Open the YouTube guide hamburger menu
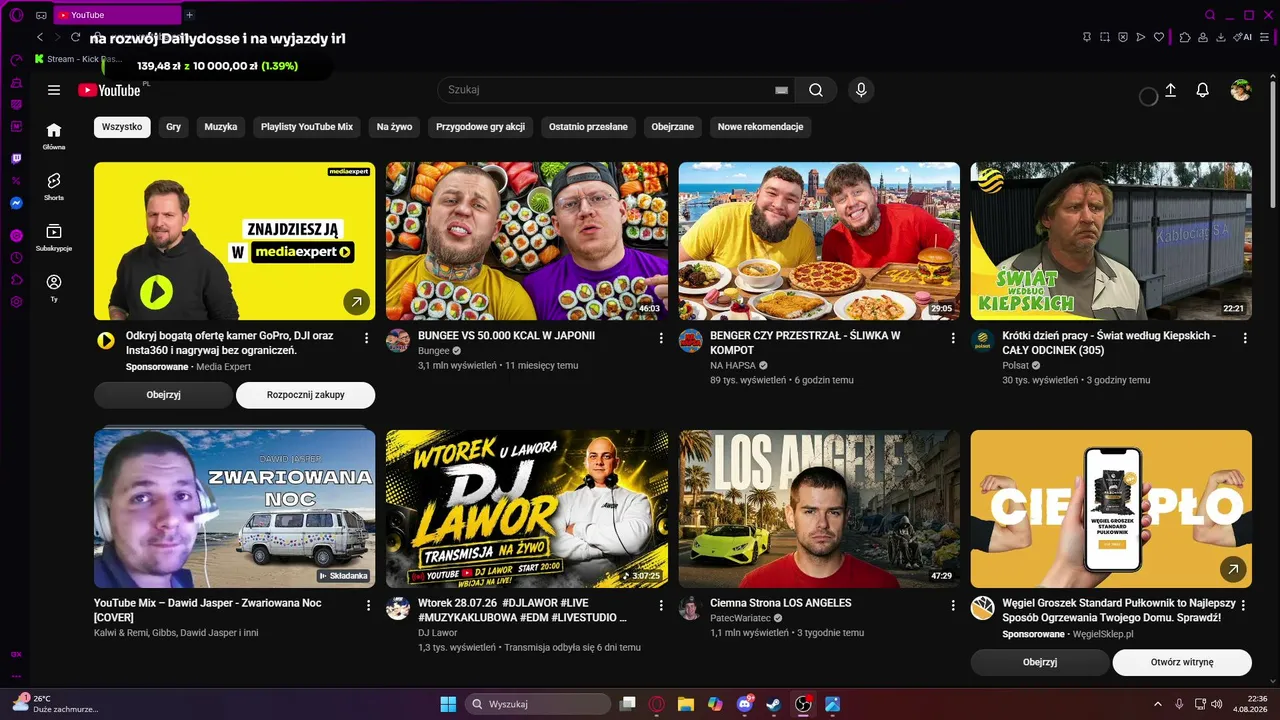This screenshot has height=720, width=1280. point(54,90)
